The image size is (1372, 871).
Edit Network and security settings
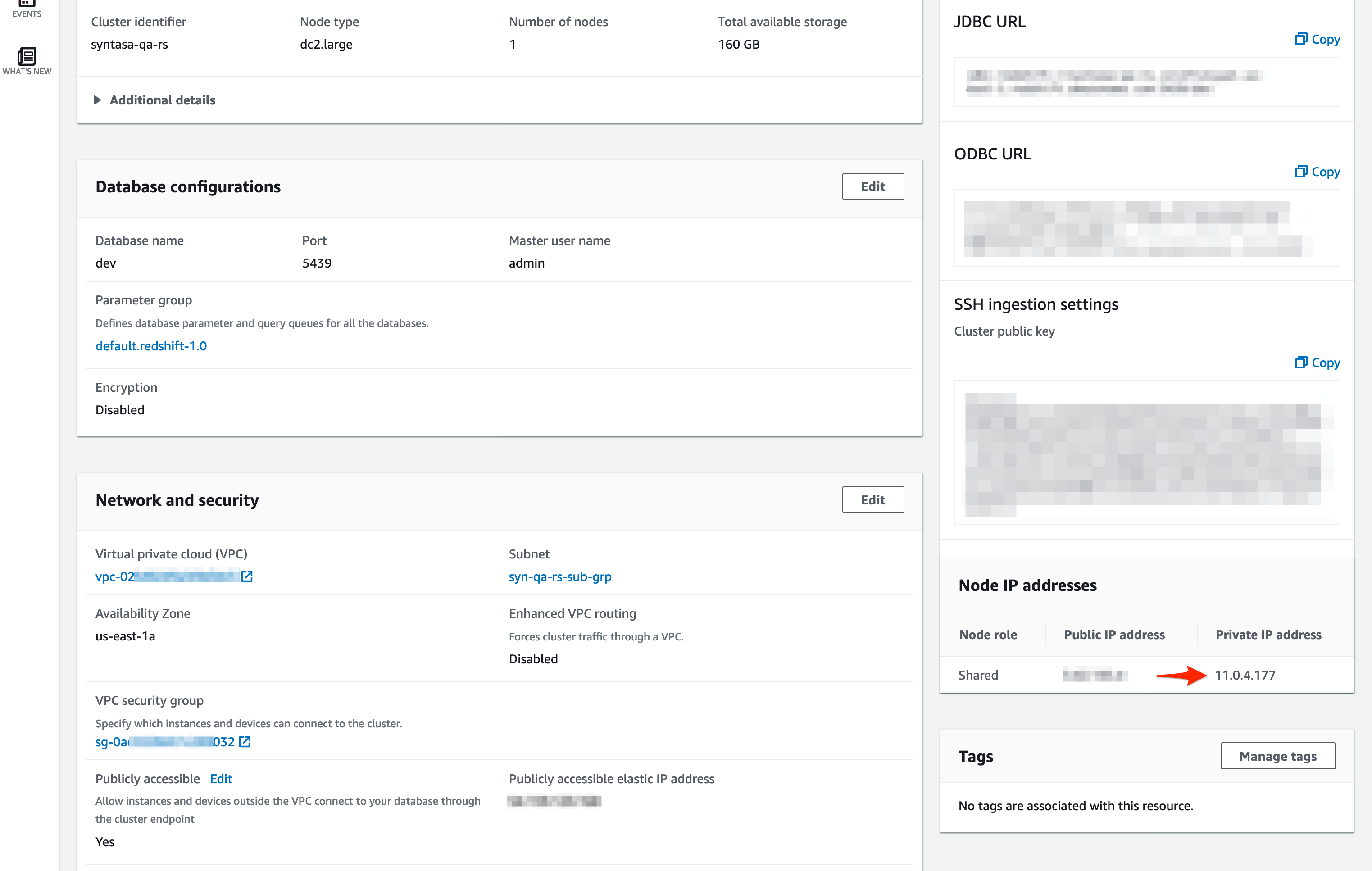pyautogui.click(x=872, y=499)
